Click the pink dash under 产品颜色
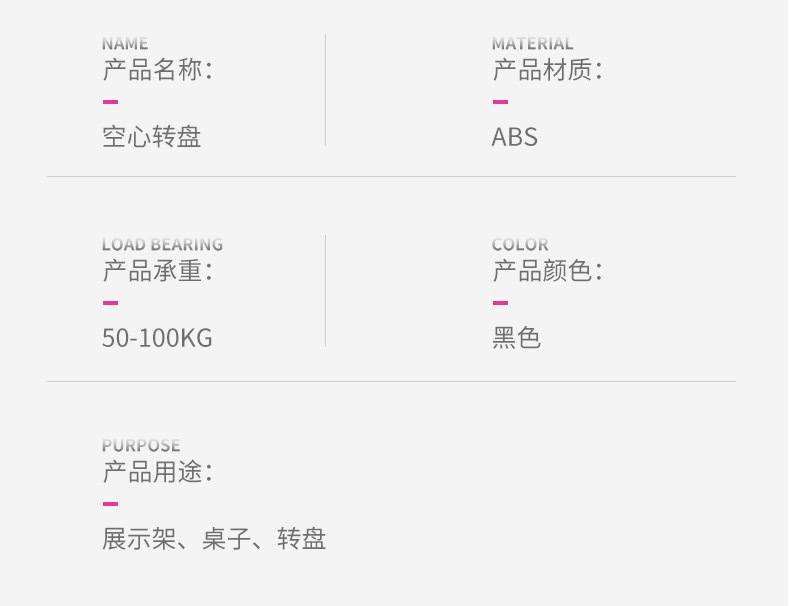Image resolution: width=790 pixels, height=606 pixels. coord(500,303)
